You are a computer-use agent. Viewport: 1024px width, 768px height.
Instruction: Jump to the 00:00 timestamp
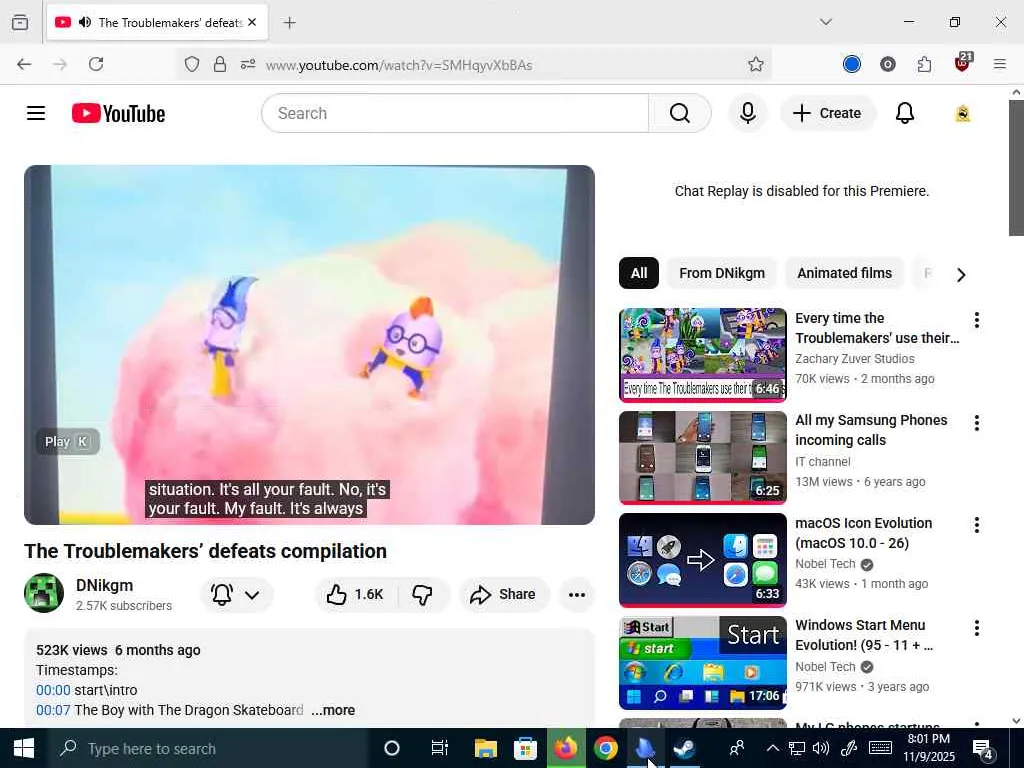53,690
